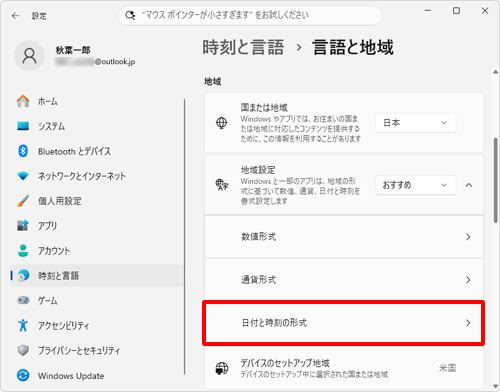Viewport: 500px width, 392px height.
Task: Click the 通貨形式 row label
Action: point(259,280)
